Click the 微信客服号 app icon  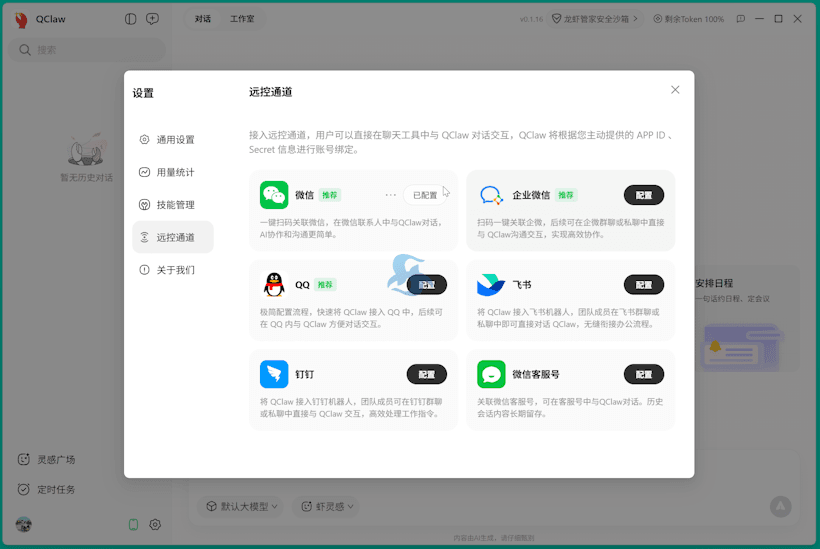pyautogui.click(x=491, y=374)
